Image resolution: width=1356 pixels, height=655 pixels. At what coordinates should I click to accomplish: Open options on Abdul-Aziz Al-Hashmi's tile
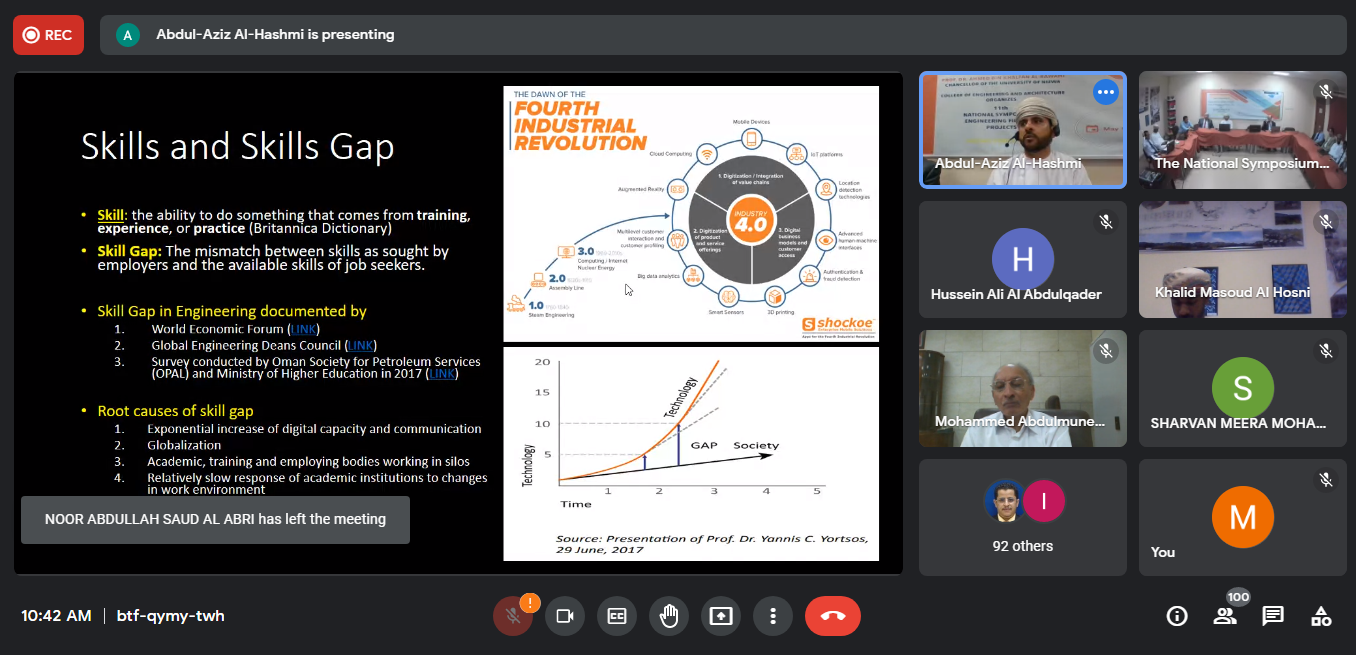pos(1105,93)
